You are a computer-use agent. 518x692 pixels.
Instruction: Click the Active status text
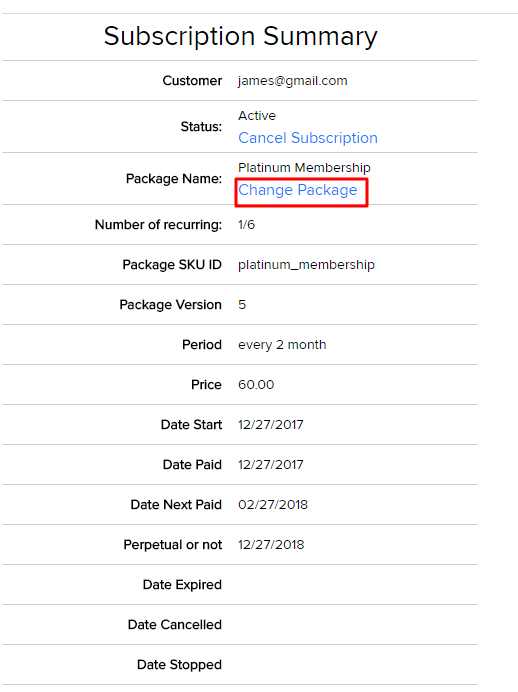coord(257,116)
